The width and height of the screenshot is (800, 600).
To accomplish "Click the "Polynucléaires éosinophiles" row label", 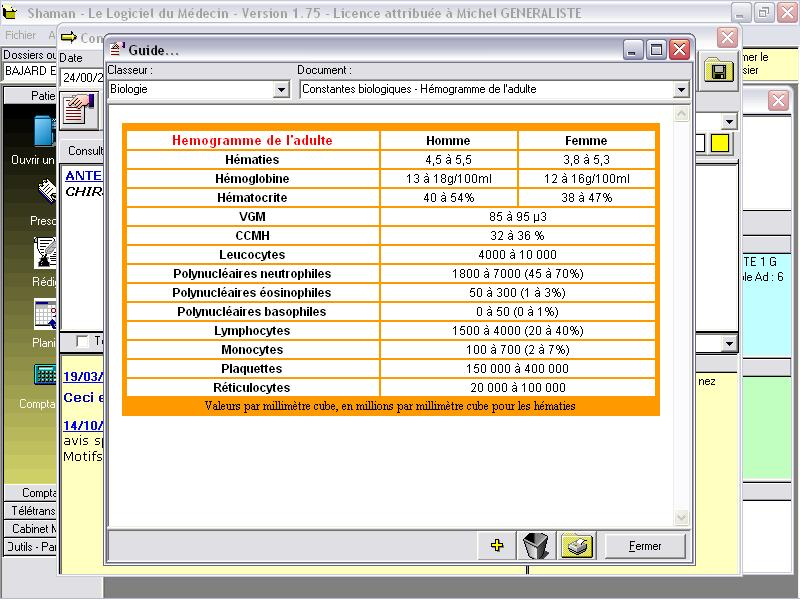I will tap(252, 293).
